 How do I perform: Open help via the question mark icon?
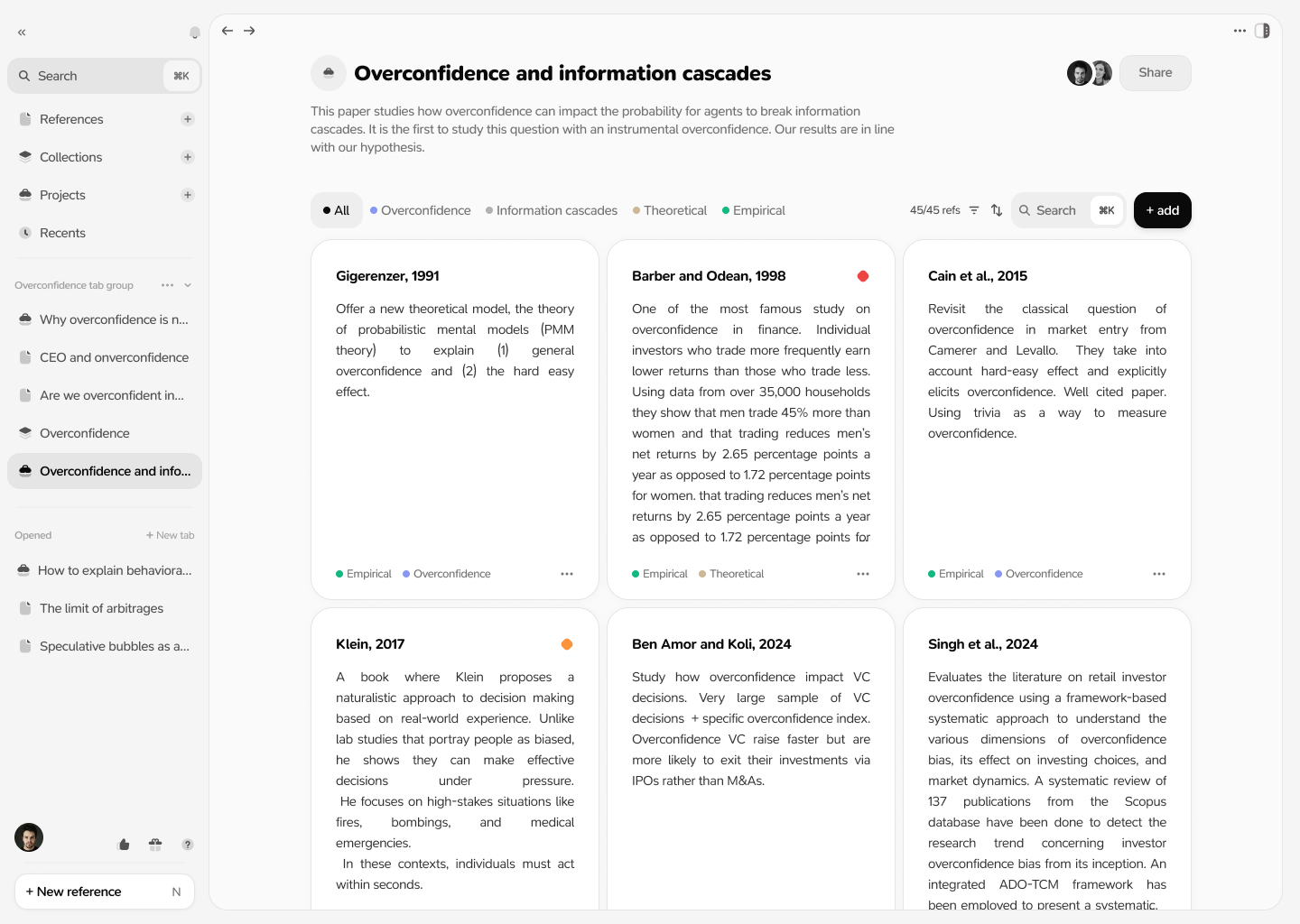[x=188, y=845]
